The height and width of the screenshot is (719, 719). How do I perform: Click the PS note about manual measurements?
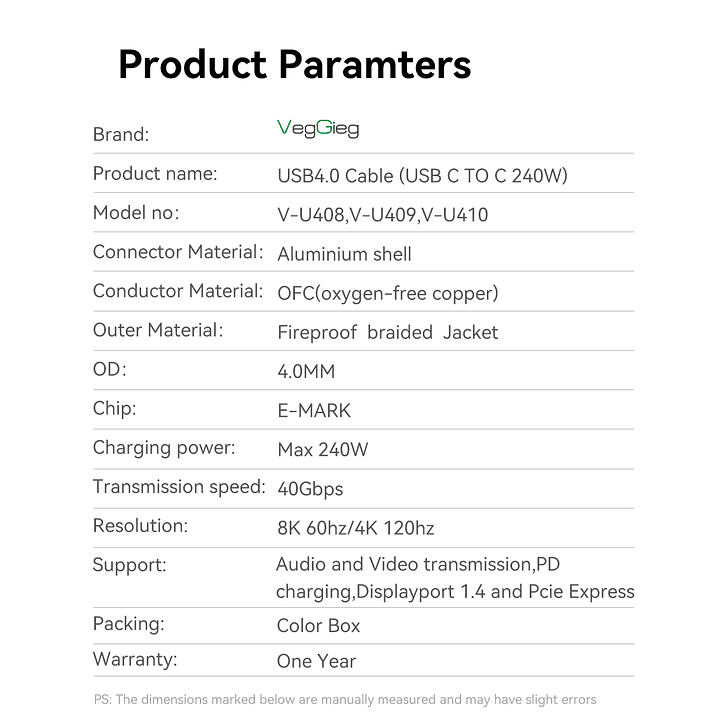coord(345,699)
